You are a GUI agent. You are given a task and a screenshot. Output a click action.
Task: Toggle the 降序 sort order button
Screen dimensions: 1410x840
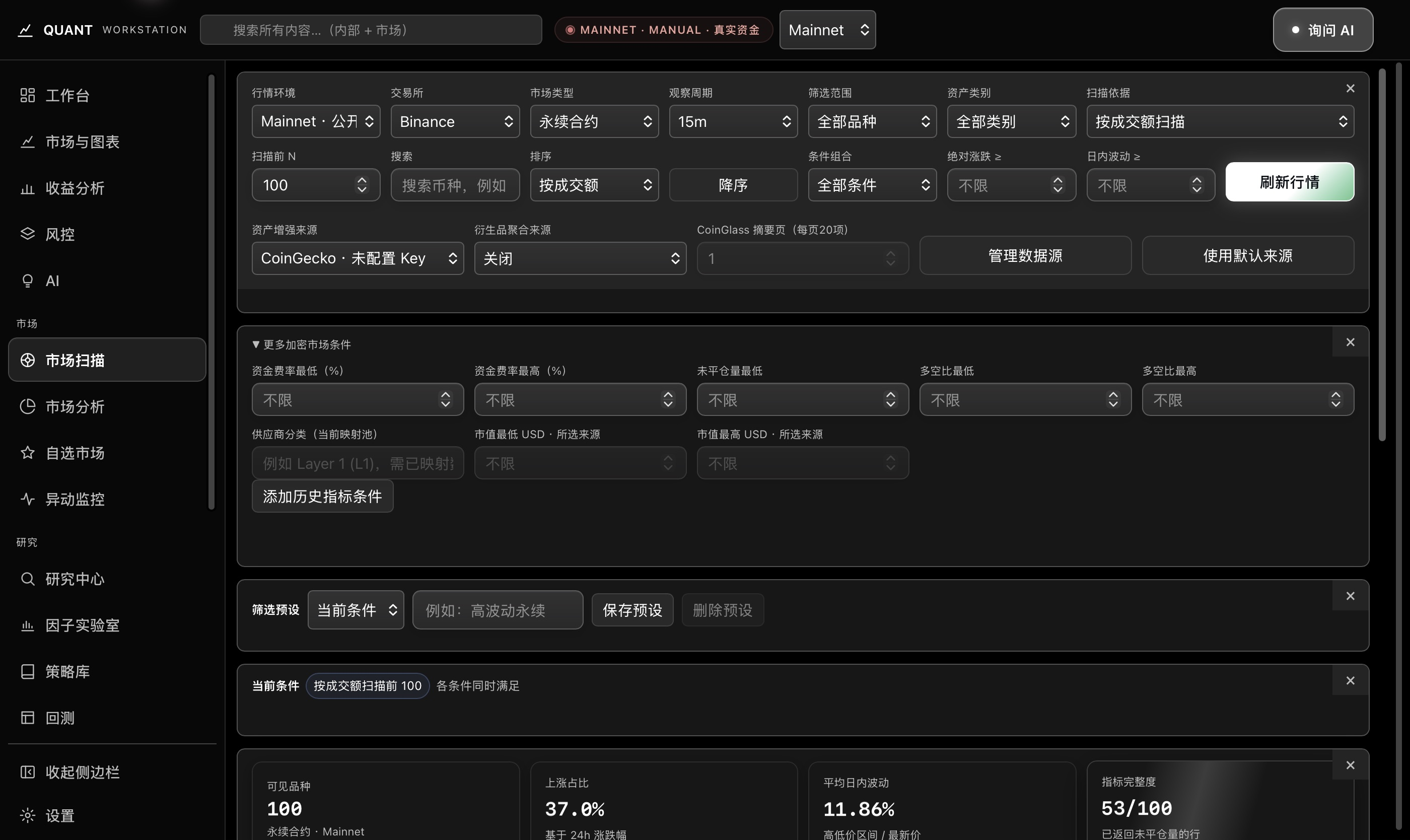pos(733,184)
